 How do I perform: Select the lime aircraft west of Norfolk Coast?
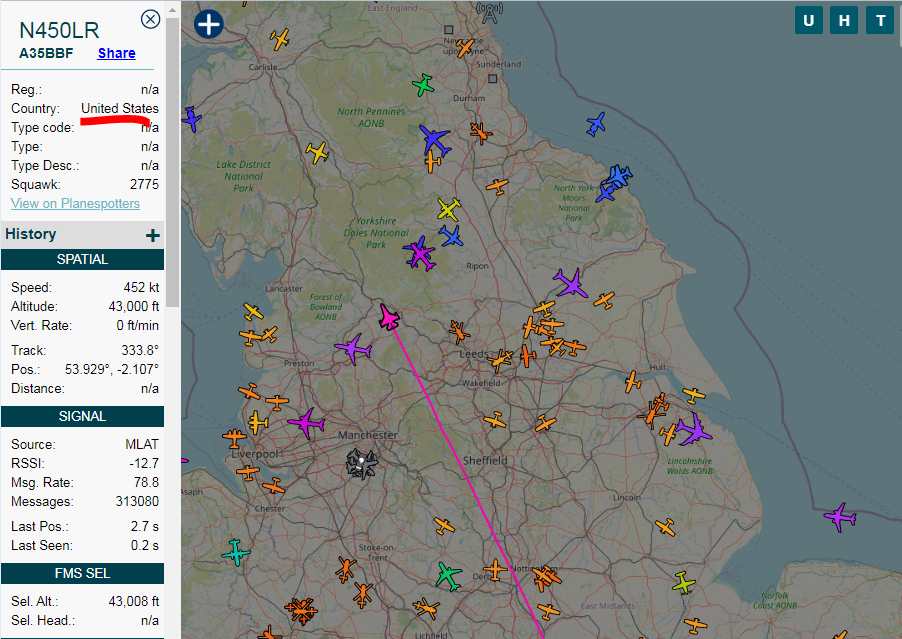[x=683, y=583]
